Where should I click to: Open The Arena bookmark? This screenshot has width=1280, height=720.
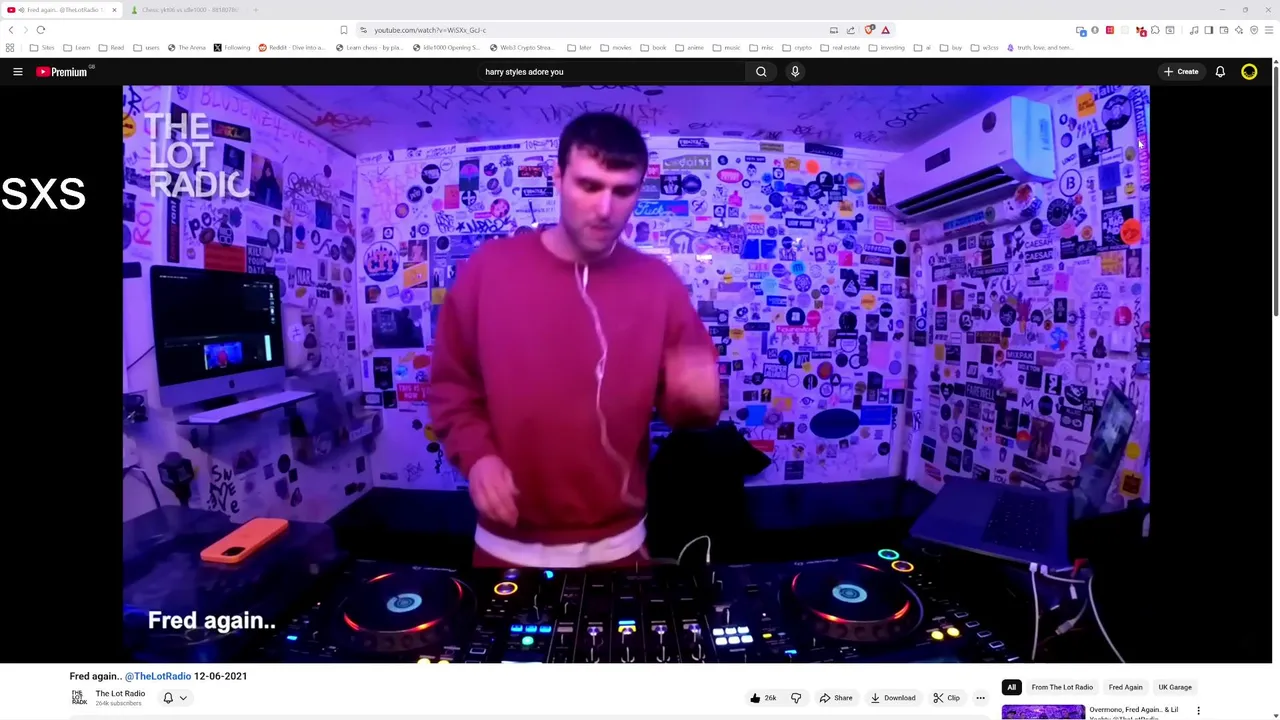click(x=187, y=48)
